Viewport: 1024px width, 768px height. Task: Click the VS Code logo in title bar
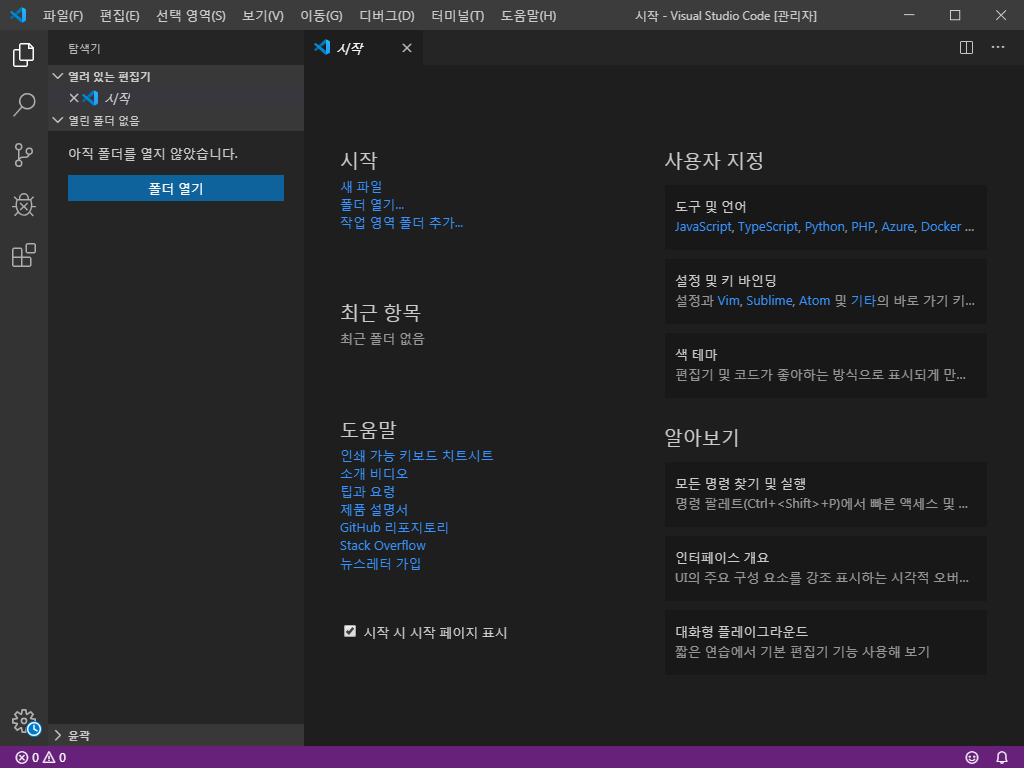point(18,15)
